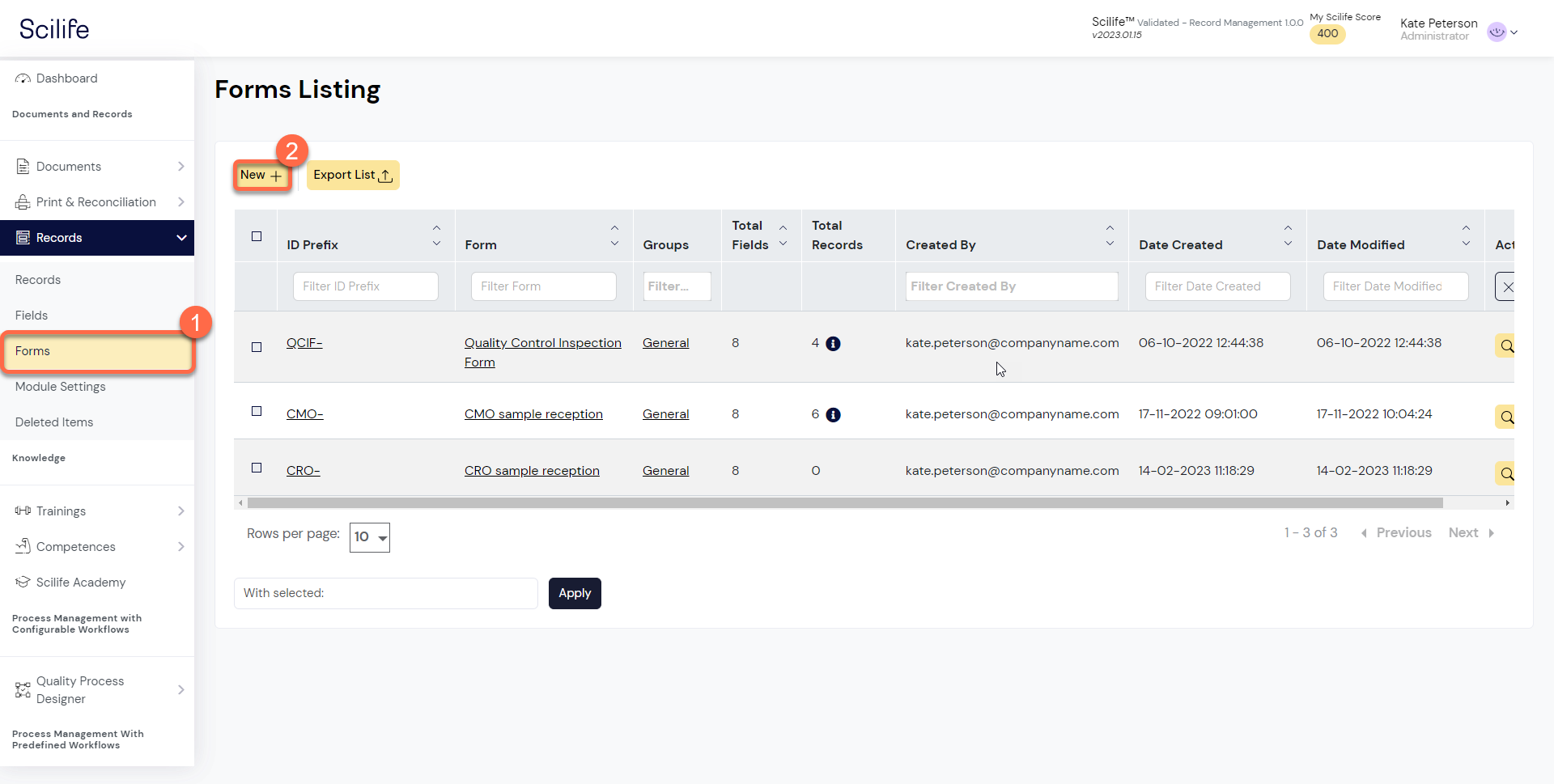Open the With selected dropdown field
Viewport: 1554px width, 784px height.
pos(386,593)
